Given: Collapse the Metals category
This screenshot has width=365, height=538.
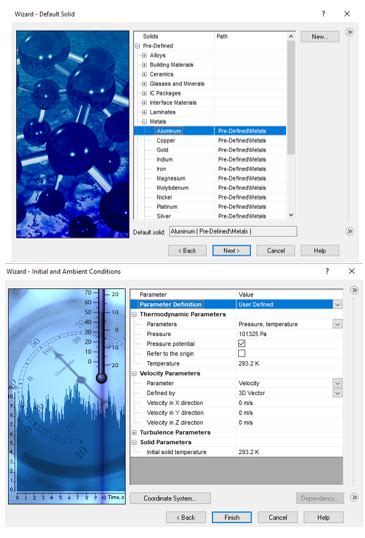Looking at the screenshot, I should pyautogui.click(x=144, y=121).
